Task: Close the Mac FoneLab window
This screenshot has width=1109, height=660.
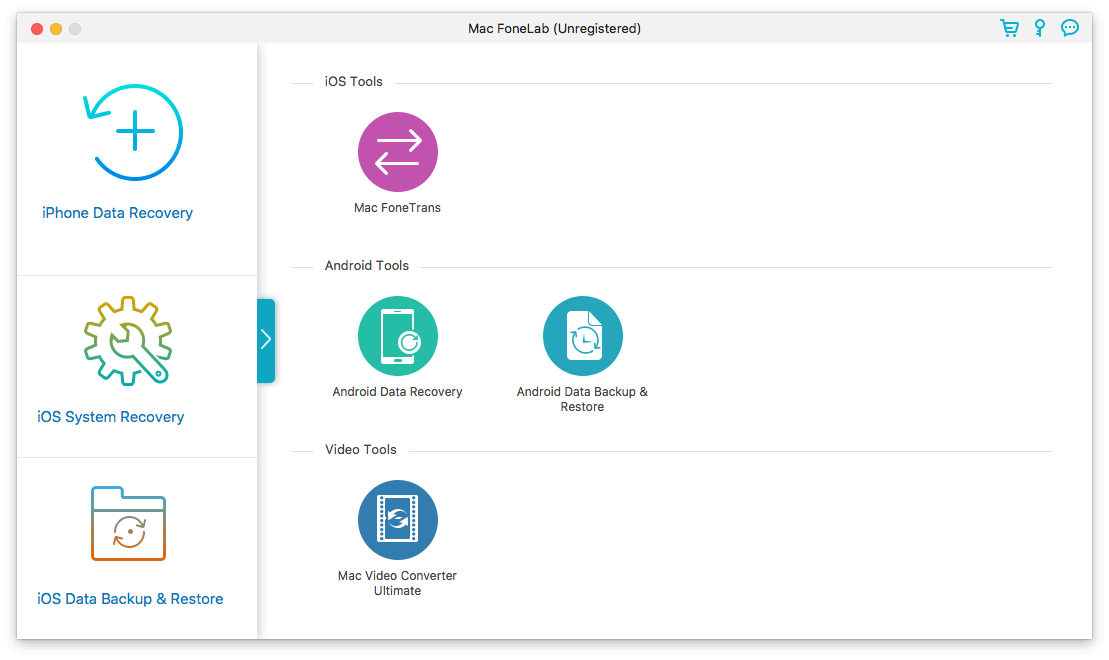Action: (x=37, y=29)
